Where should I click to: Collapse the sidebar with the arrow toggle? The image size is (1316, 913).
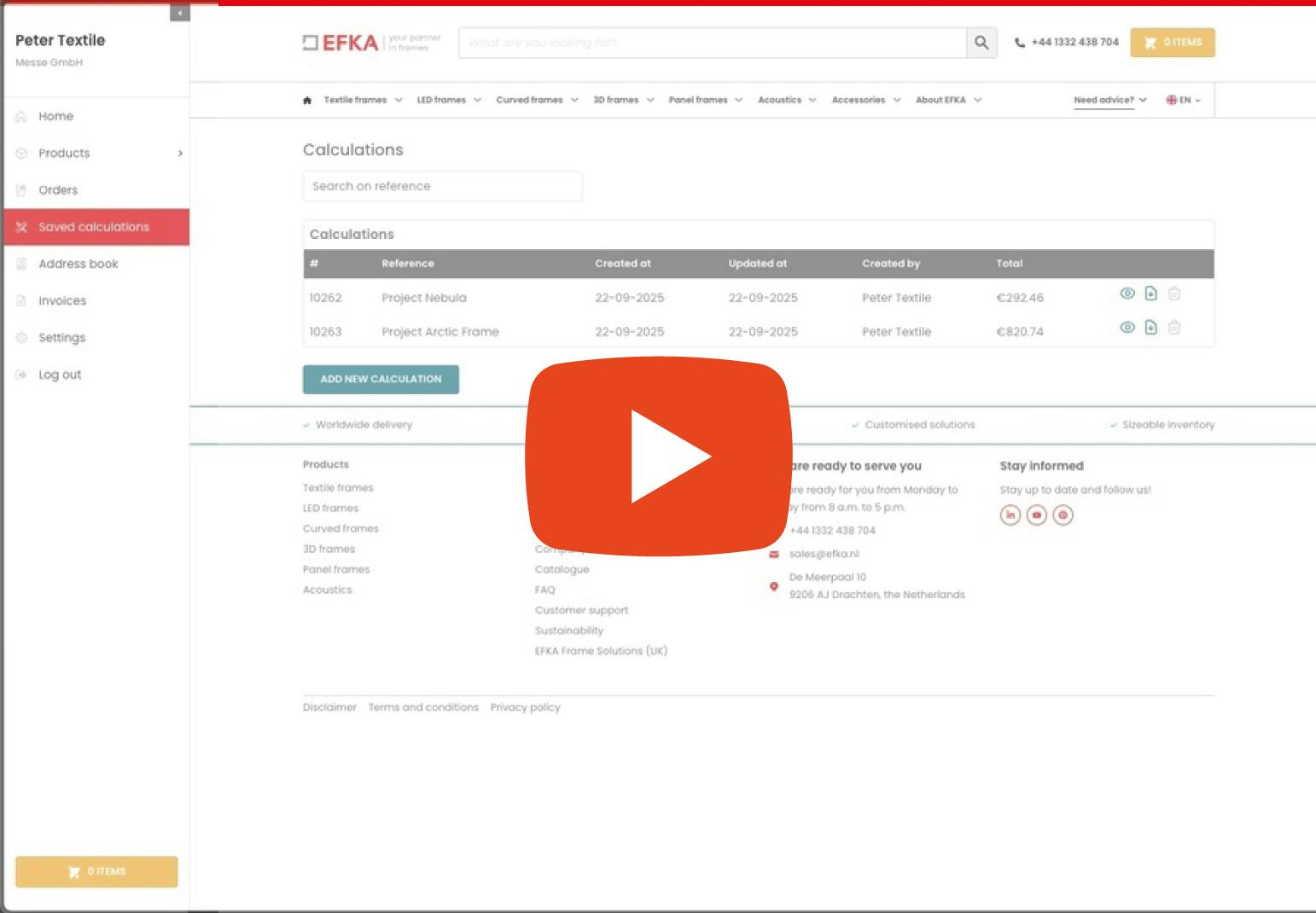point(180,13)
